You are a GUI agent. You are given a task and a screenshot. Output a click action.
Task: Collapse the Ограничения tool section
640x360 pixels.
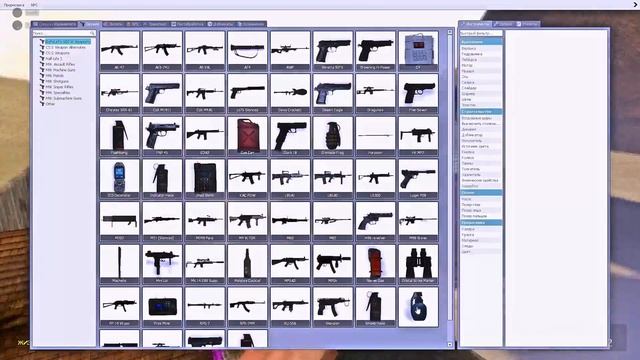pos(481,42)
